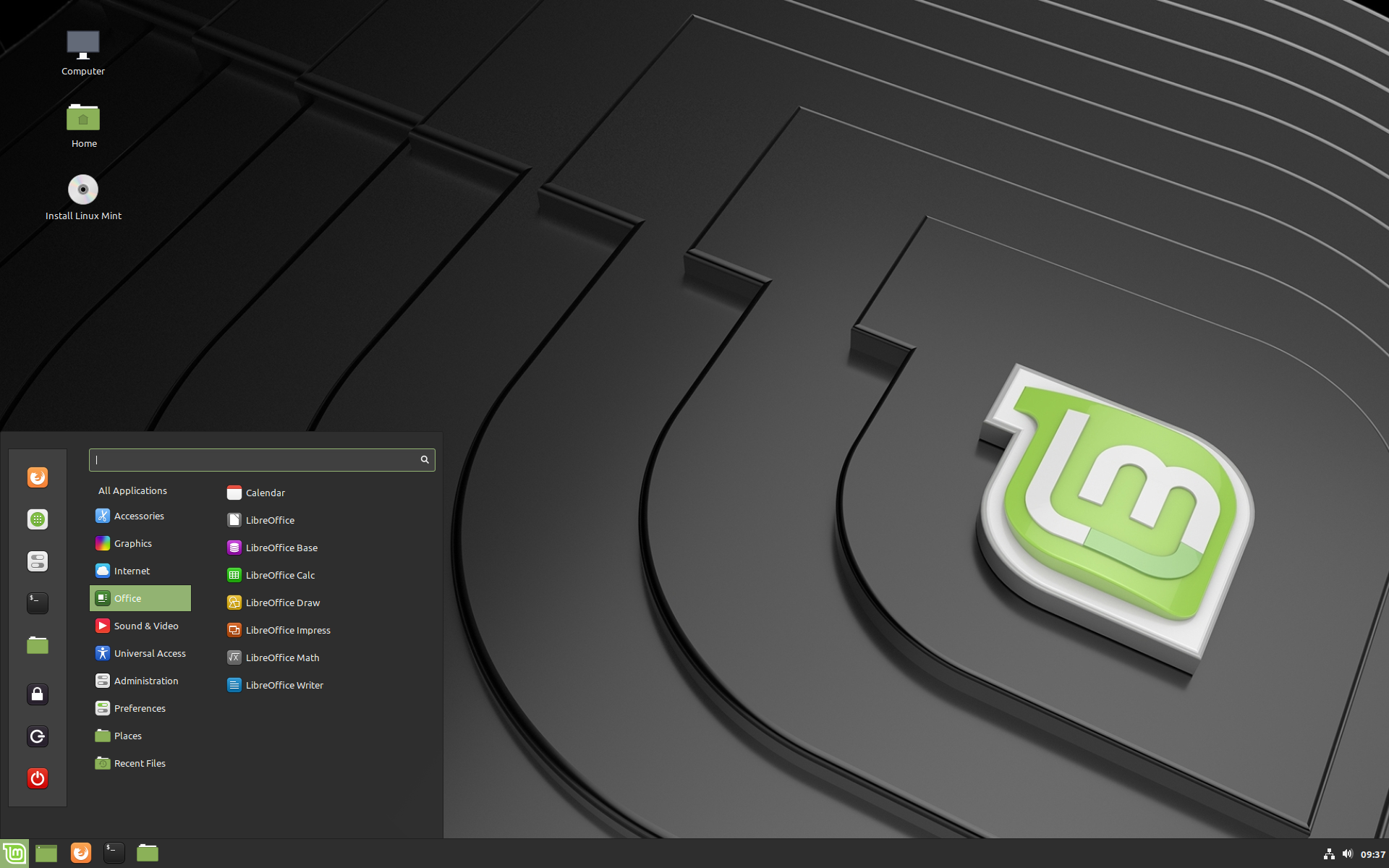Image resolution: width=1389 pixels, height=868 pixels.
Task: Open LibreOffice Math
Action: tap(281, 657)
